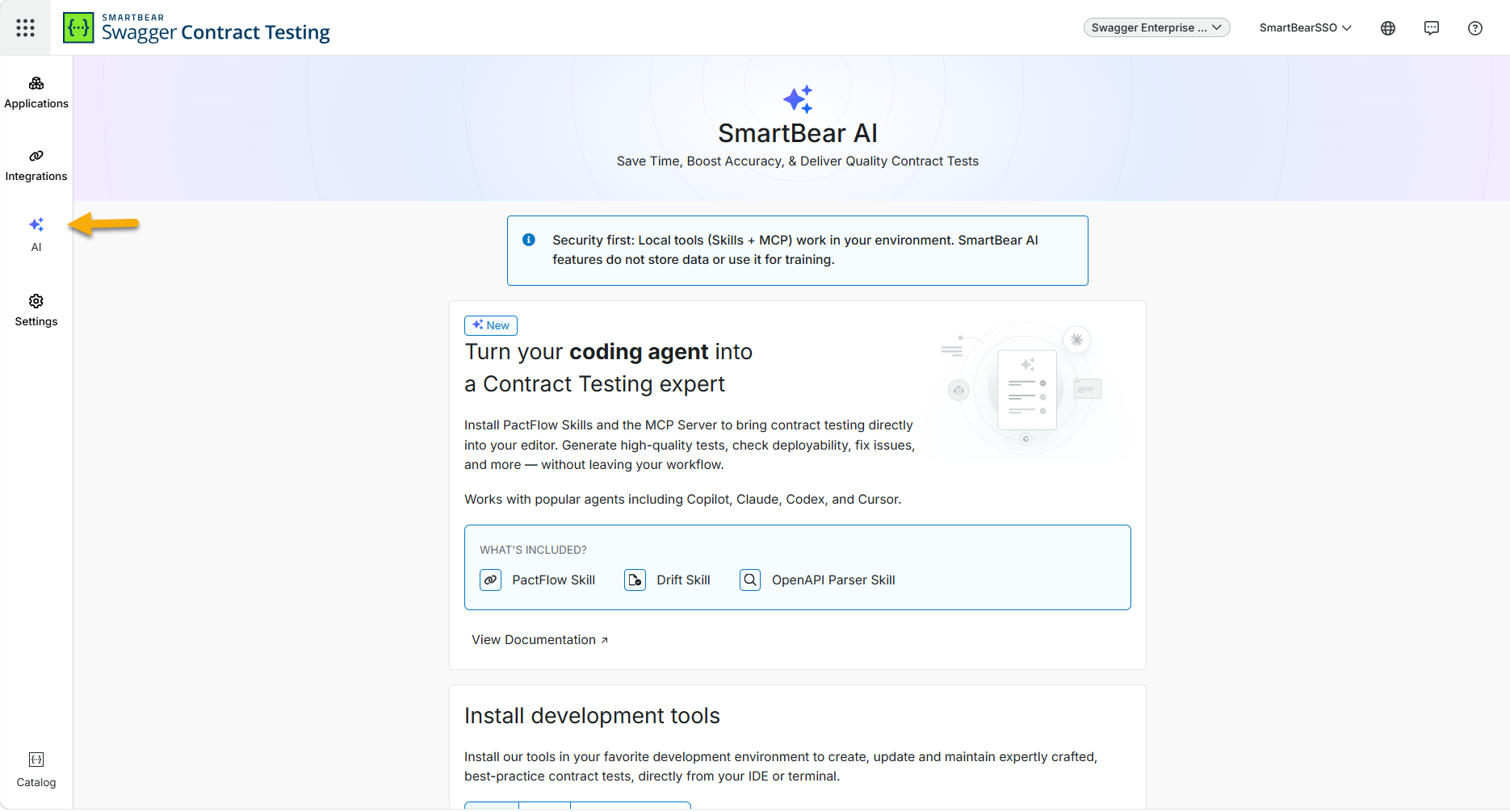Click the Drift Skill label
Screen dimensions: 1510x812
click(684, 580)
